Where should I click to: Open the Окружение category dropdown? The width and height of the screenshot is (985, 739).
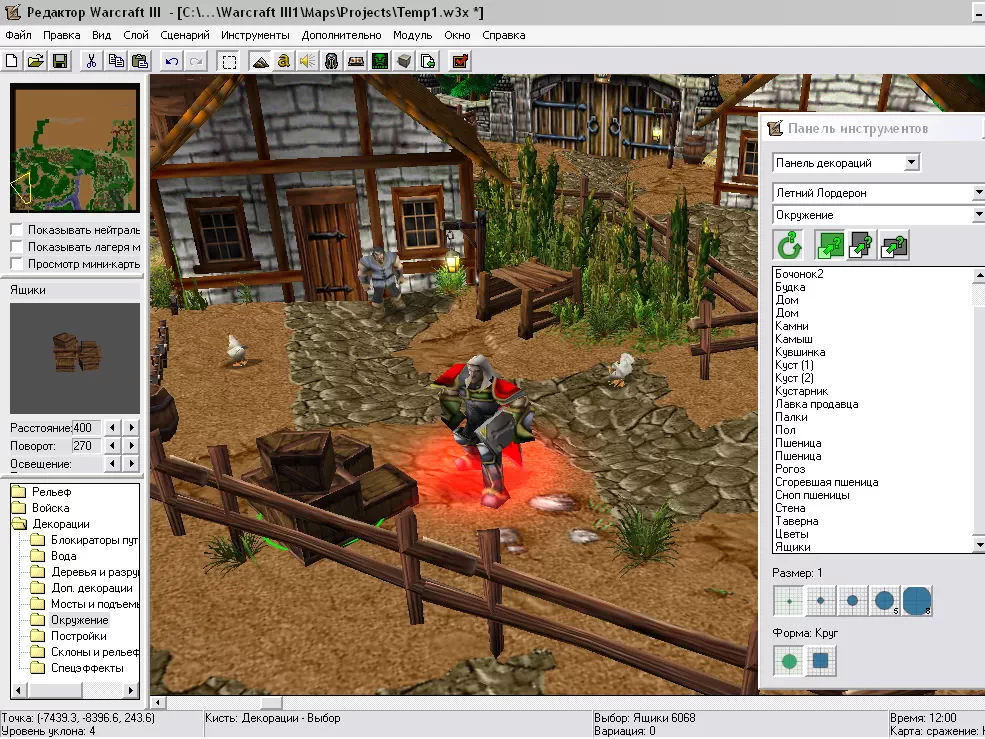click(x=977, y=215)
